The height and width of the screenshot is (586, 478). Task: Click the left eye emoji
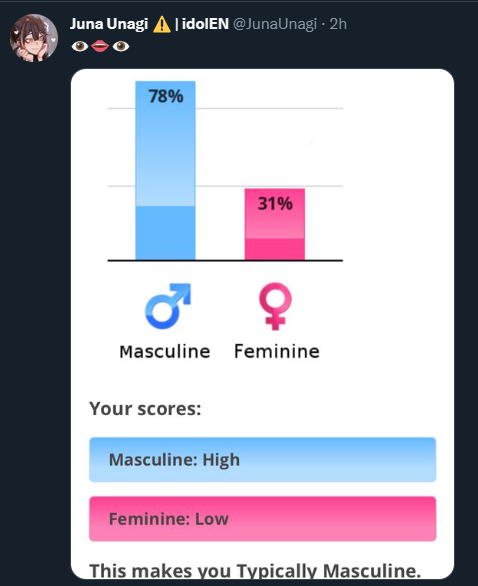80,46
